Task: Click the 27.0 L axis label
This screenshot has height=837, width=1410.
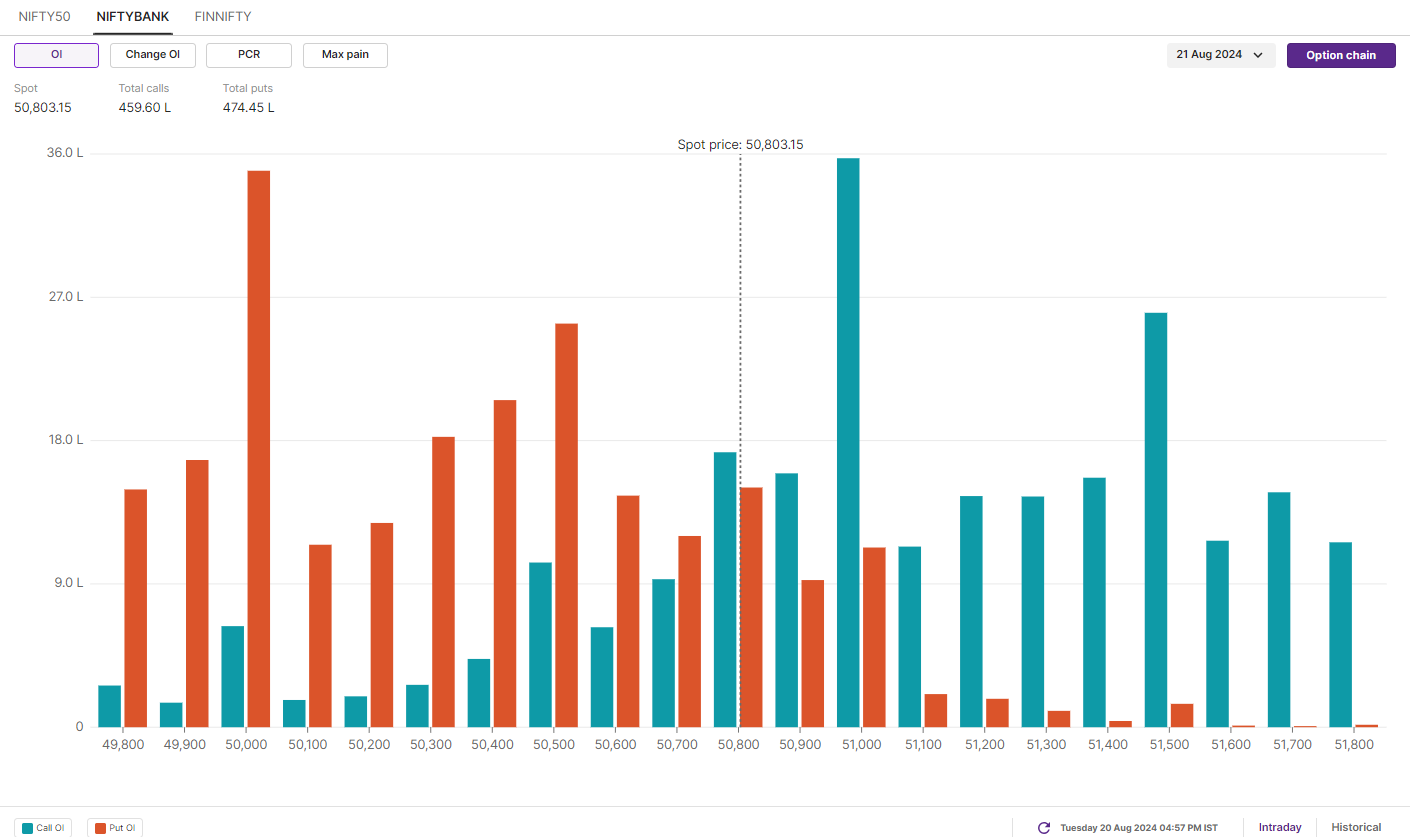Action: coord(65,297)
